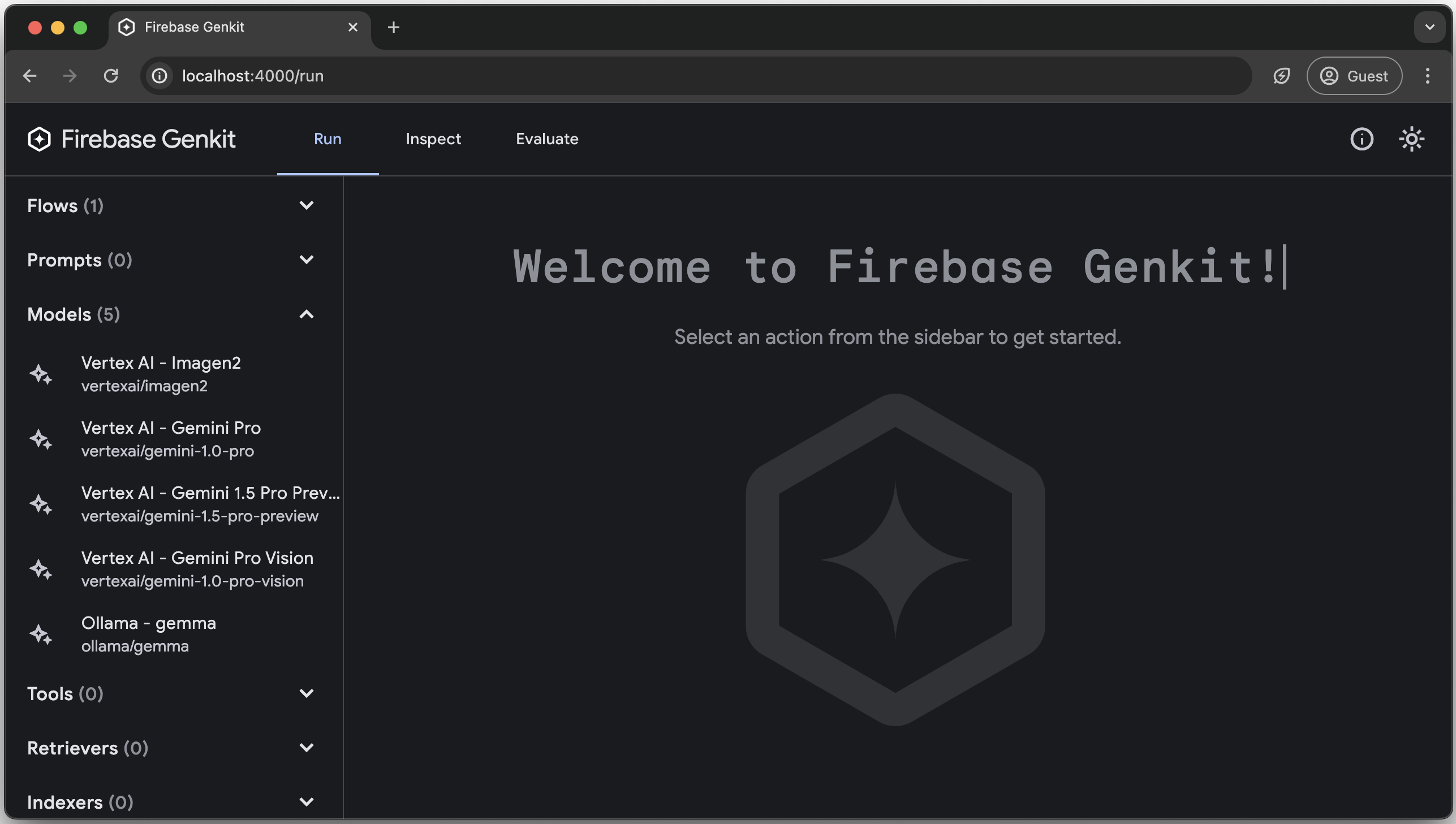Switch to the Inspect tab
Image resolution: width=1456 pixels, height=824 pixels.
pos(433,139)
